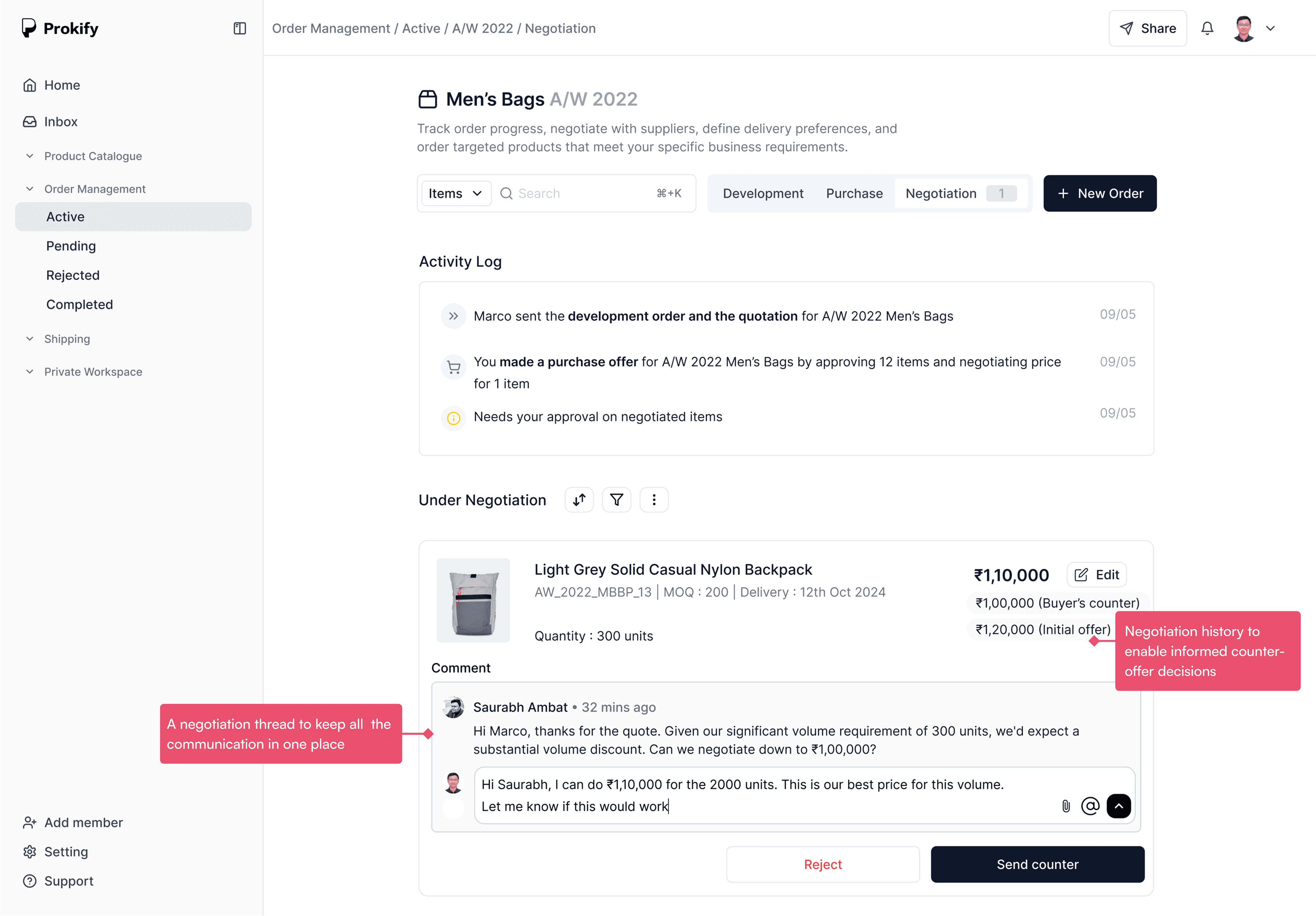The height and width of the screenshot is (916, 1316).
Task: Open the filter icon for negotiations
Action: (x=616, y=500)
